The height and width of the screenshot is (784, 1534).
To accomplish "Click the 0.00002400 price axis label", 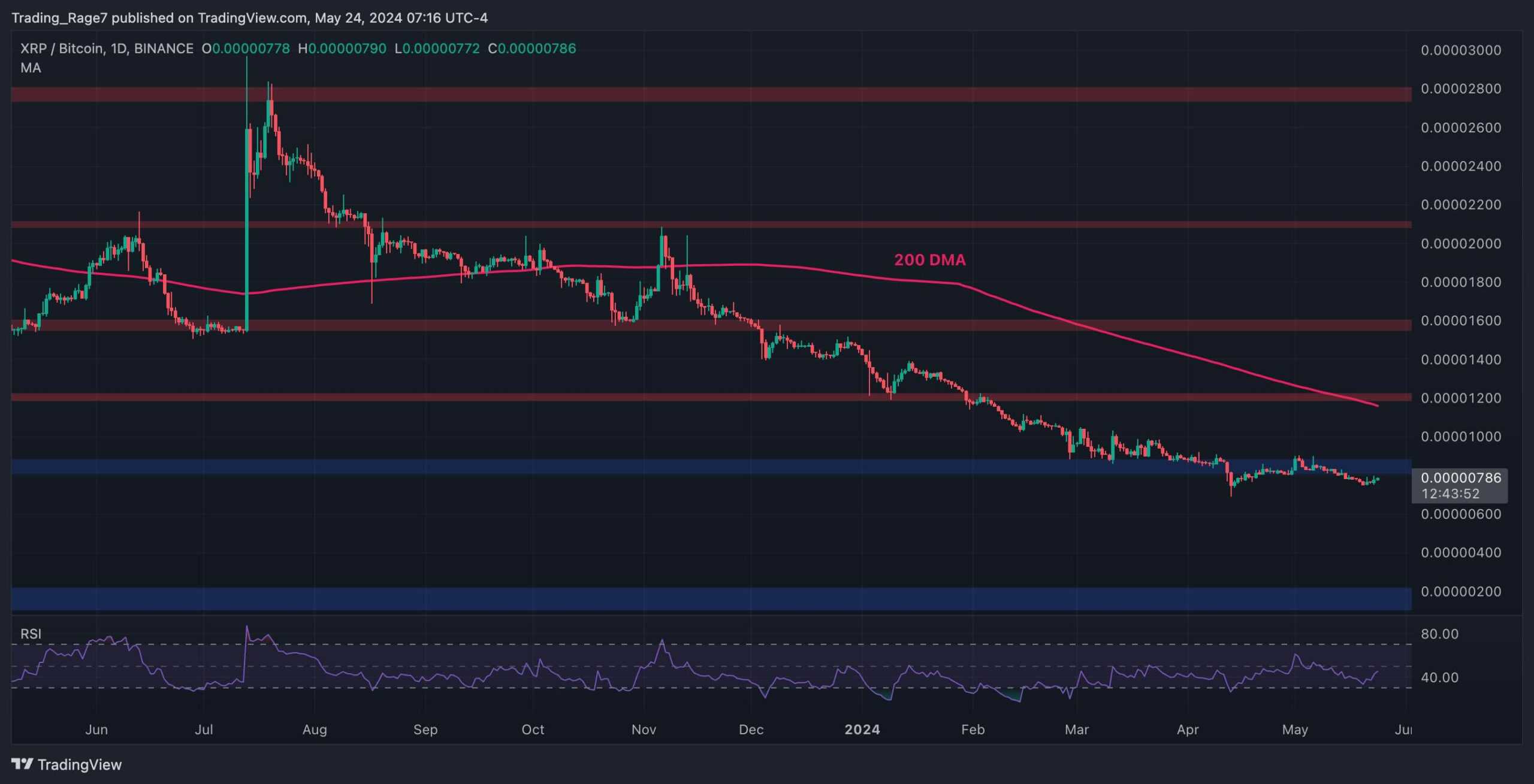I will 1461,166.
